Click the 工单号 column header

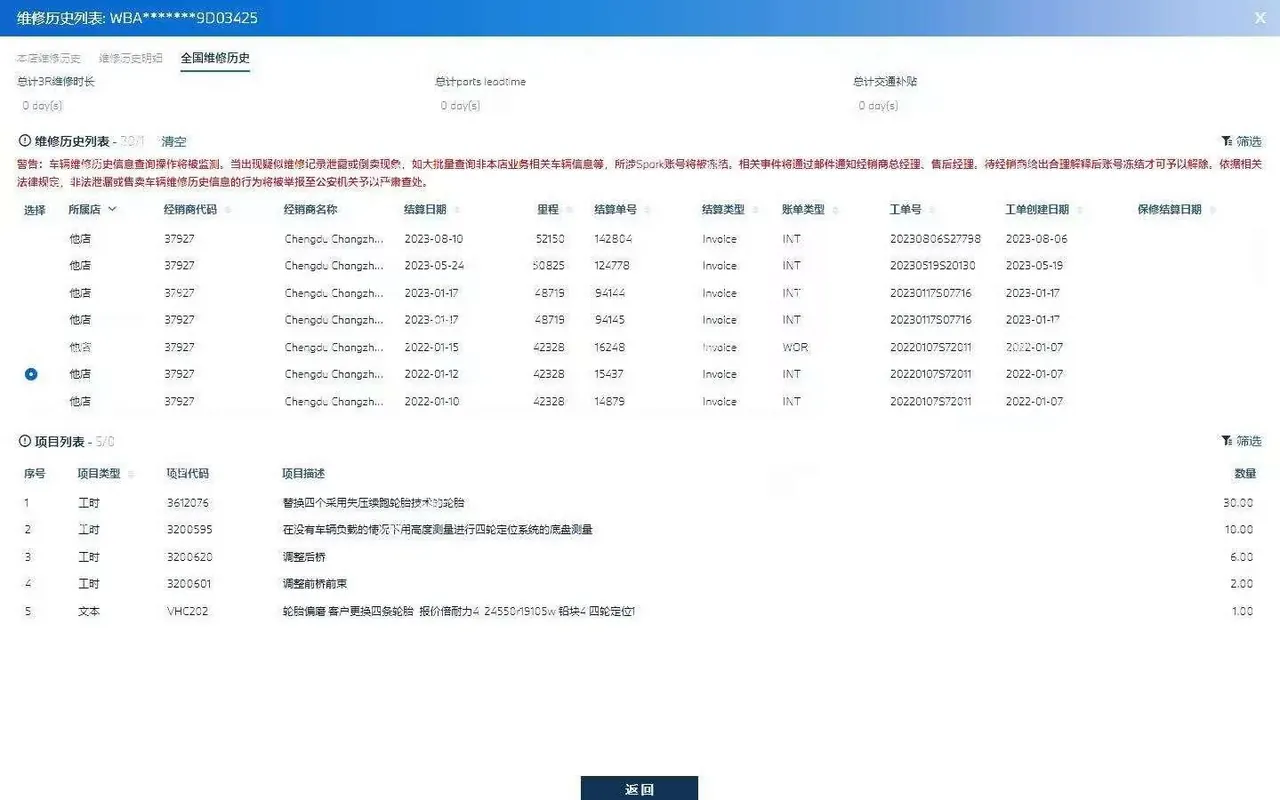(x=906, y=210)
